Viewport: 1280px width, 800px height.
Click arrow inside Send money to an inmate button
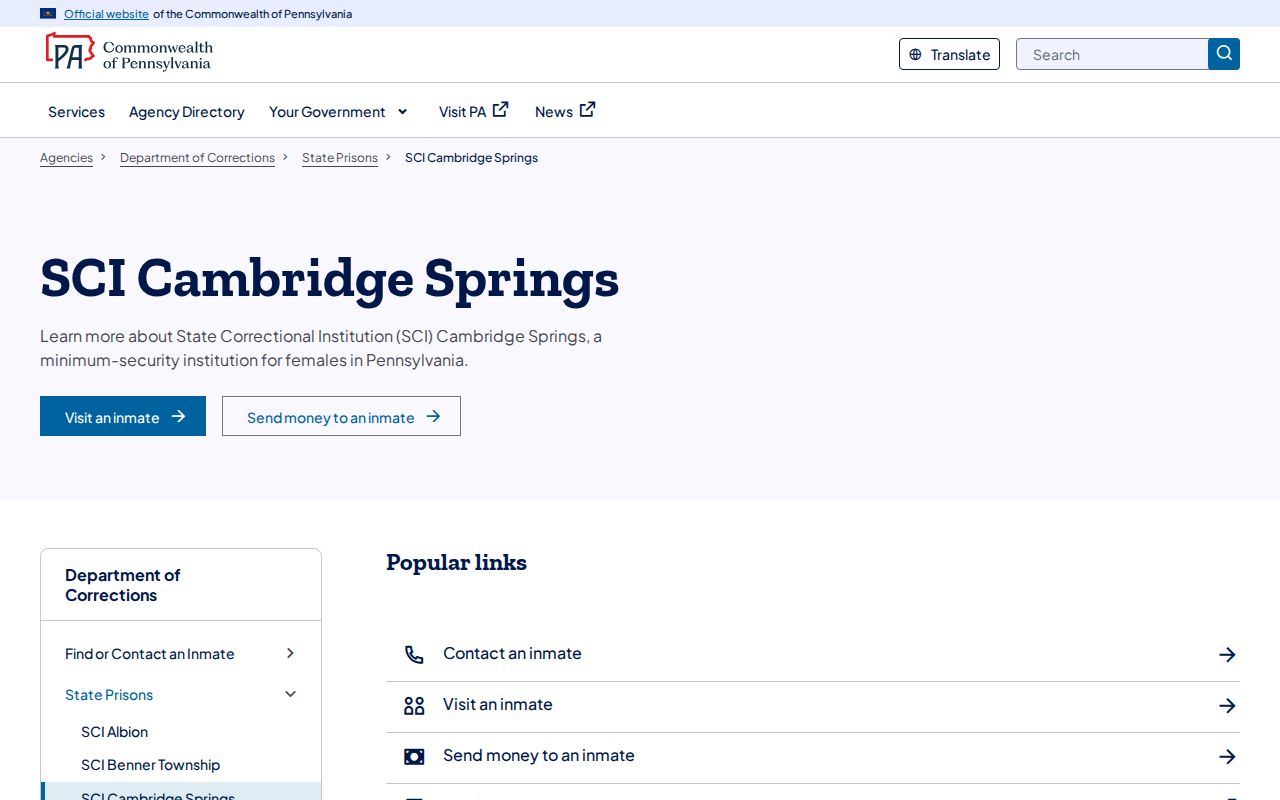433,417
